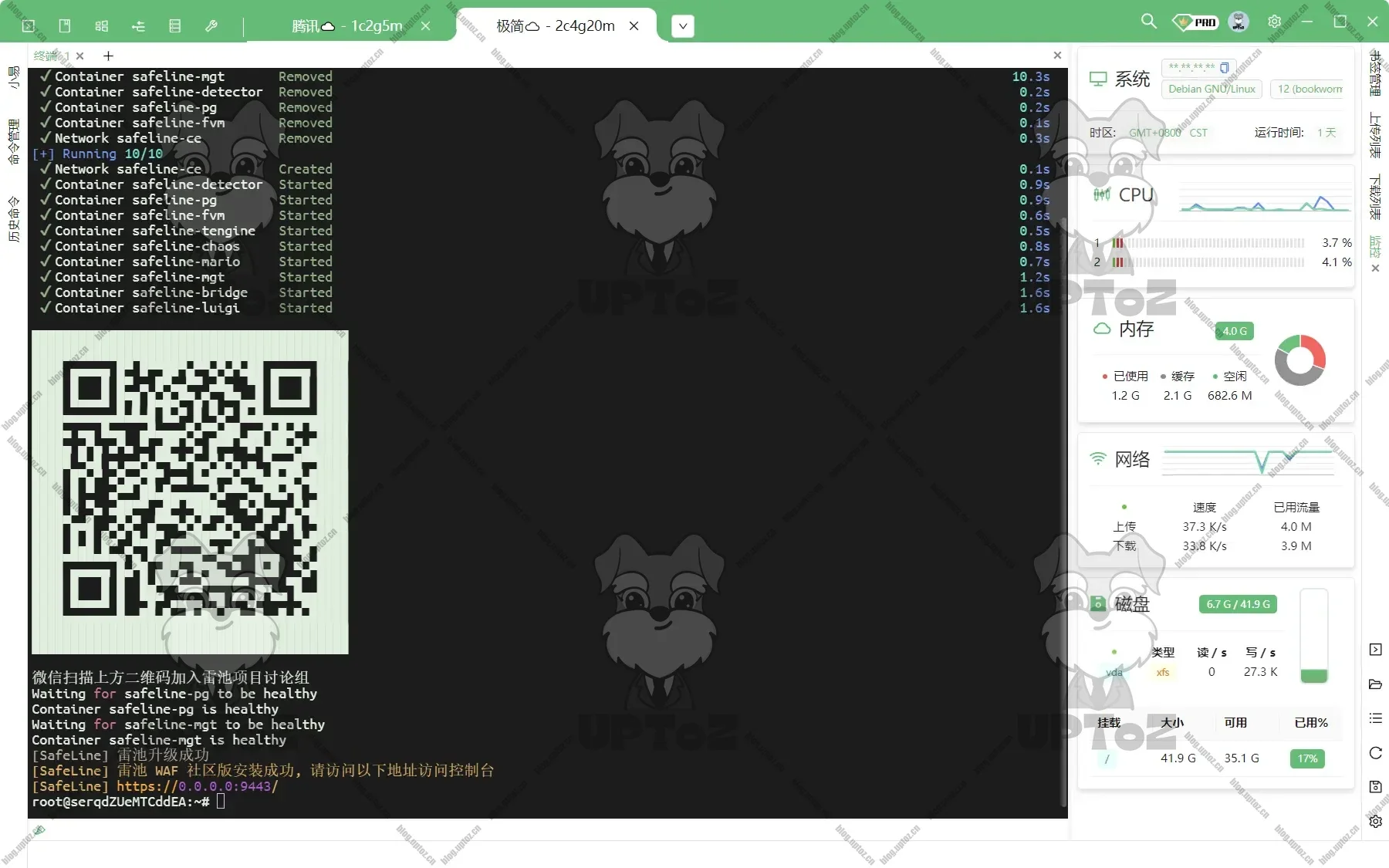
Task: Click the 17% disk used badge
Action: (1307, 758)
